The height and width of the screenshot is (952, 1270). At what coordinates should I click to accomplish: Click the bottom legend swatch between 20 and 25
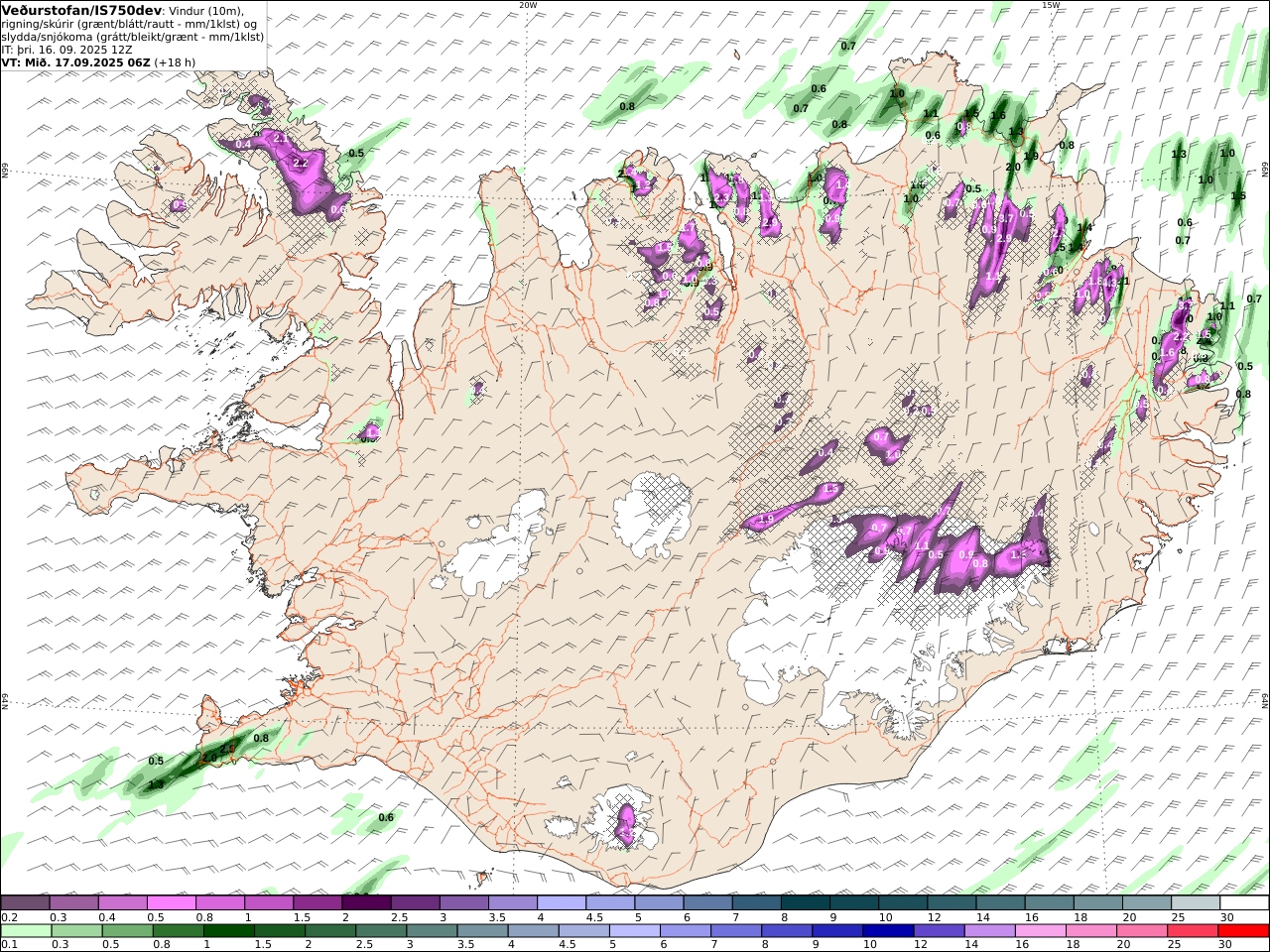(1141, 931)
